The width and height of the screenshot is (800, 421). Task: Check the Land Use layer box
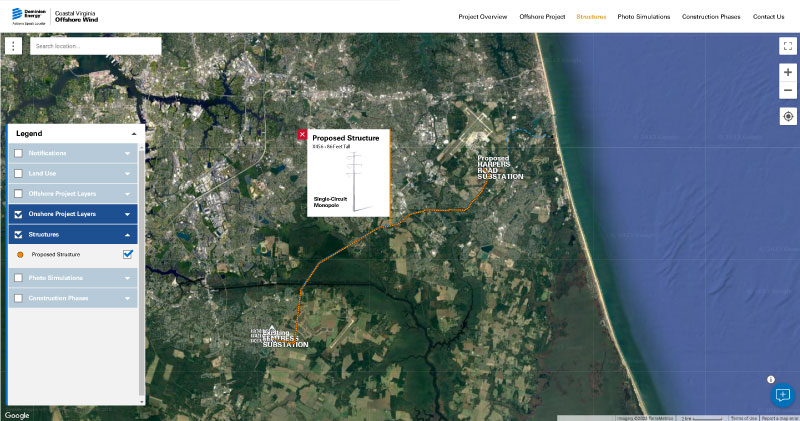tap(19, 173)
